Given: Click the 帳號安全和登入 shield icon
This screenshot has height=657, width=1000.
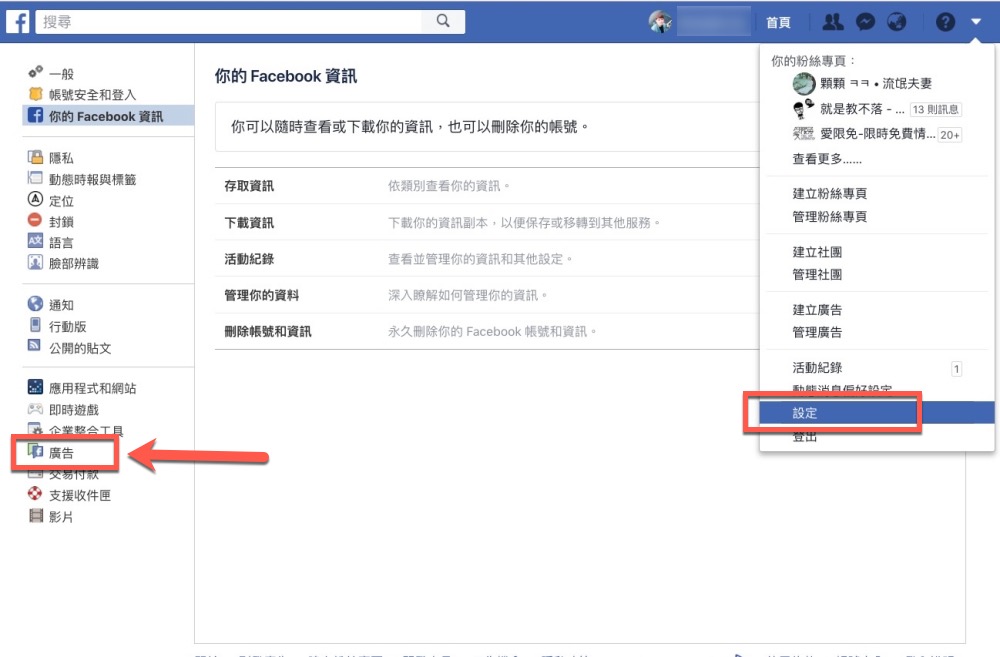Looking at the screenshot, I should [x=36, y=94].
